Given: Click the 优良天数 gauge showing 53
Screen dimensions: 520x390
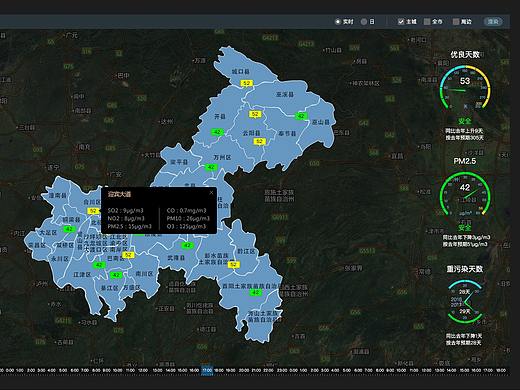Looking at the screenshot, I should point(465,87).
